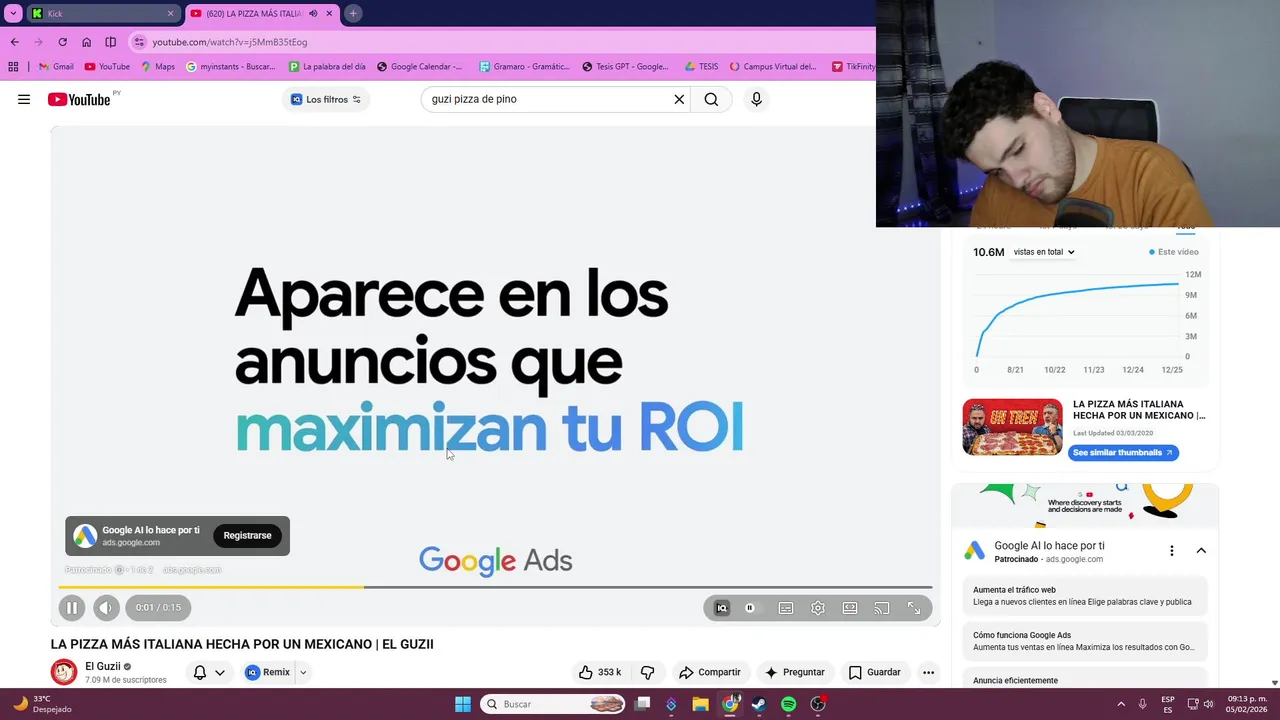Viewport: 1280px width, 720px height.
Task: Save video with the Guardar button
Action: click(875, 672)
